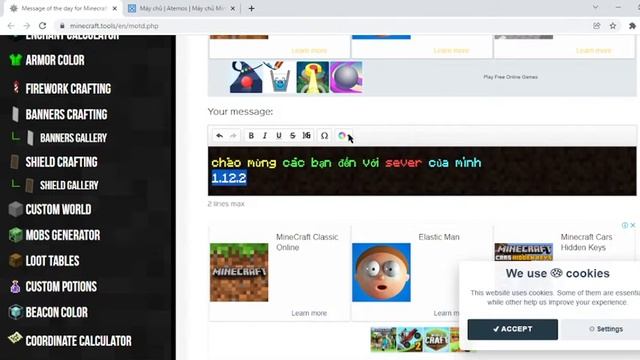This screenshot has height=360, width=640.
Task: Open Shield Crafting from the sidebar
Action: tap(62, 162)
